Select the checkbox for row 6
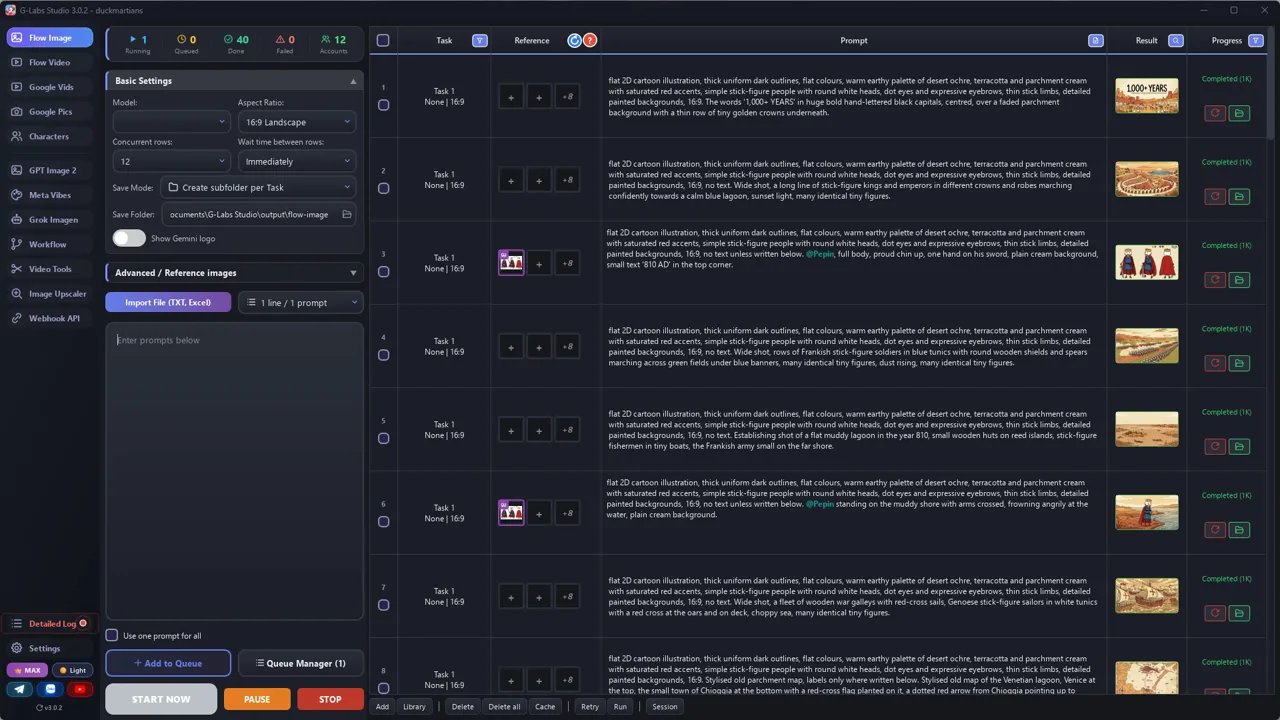The width and height of the screenshot is (1280, 720). click(383, 521)
